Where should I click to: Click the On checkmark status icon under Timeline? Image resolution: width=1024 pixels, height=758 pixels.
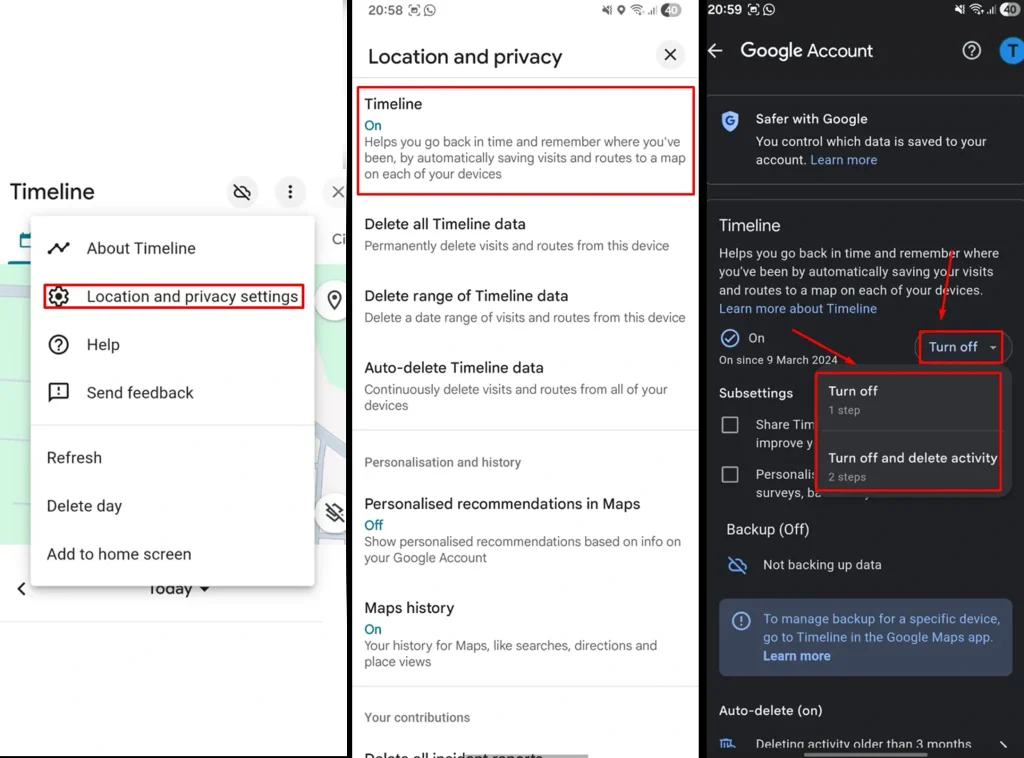pos(729,338)
